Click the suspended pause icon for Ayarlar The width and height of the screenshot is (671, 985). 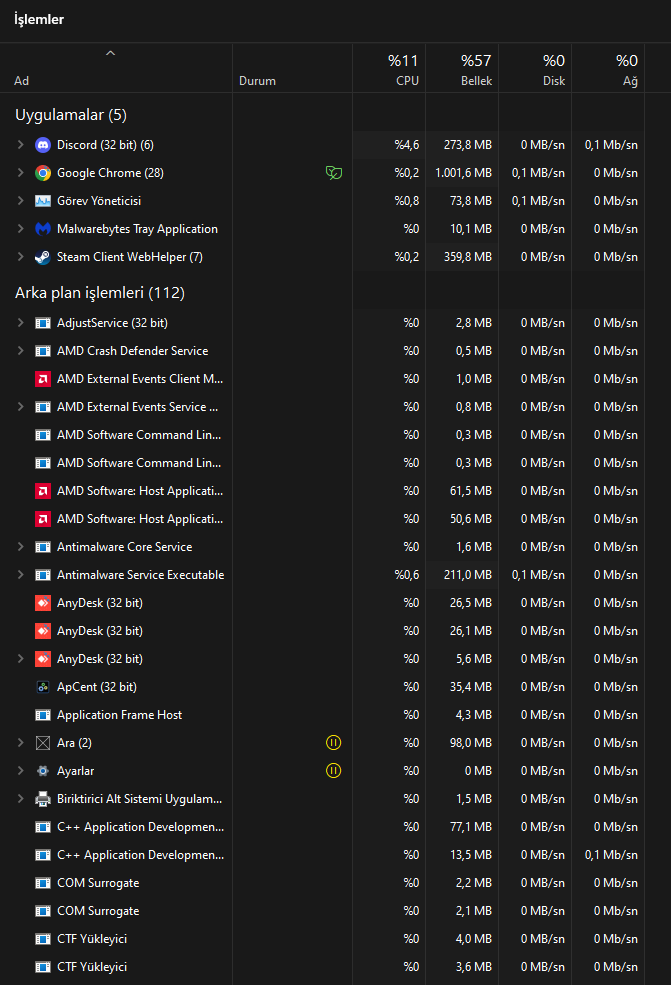334,771
